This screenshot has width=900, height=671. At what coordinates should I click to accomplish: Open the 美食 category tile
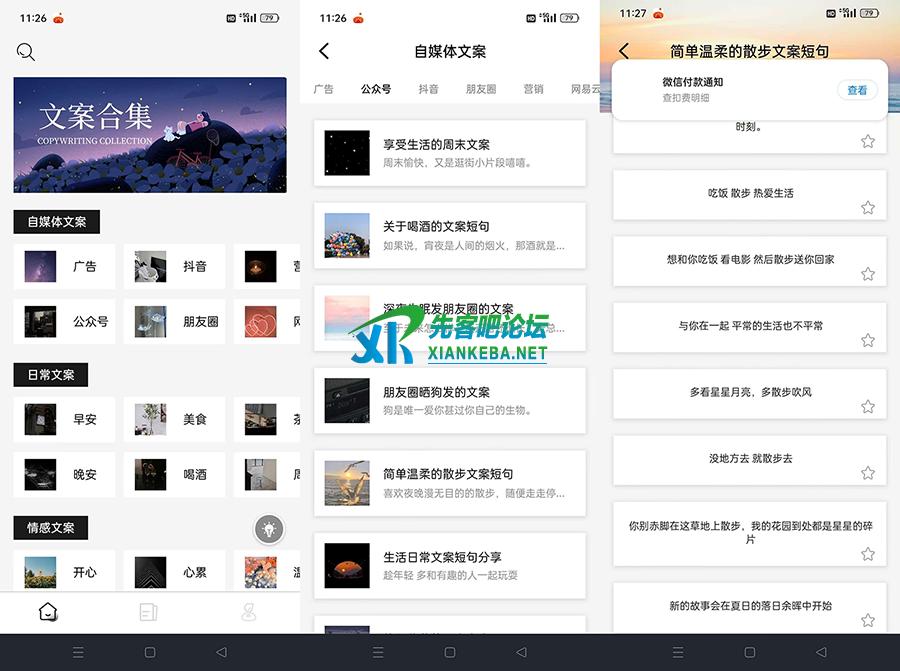(x=174, y=420)
